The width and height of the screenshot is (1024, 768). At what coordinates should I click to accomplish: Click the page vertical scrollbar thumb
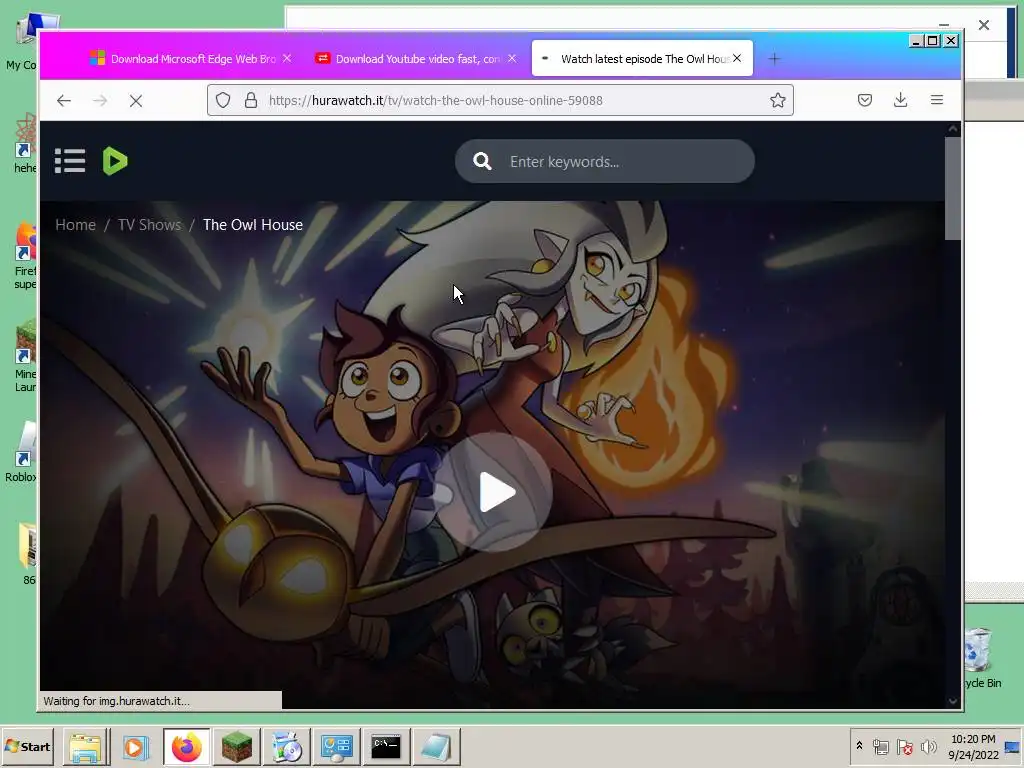(953, 188)
